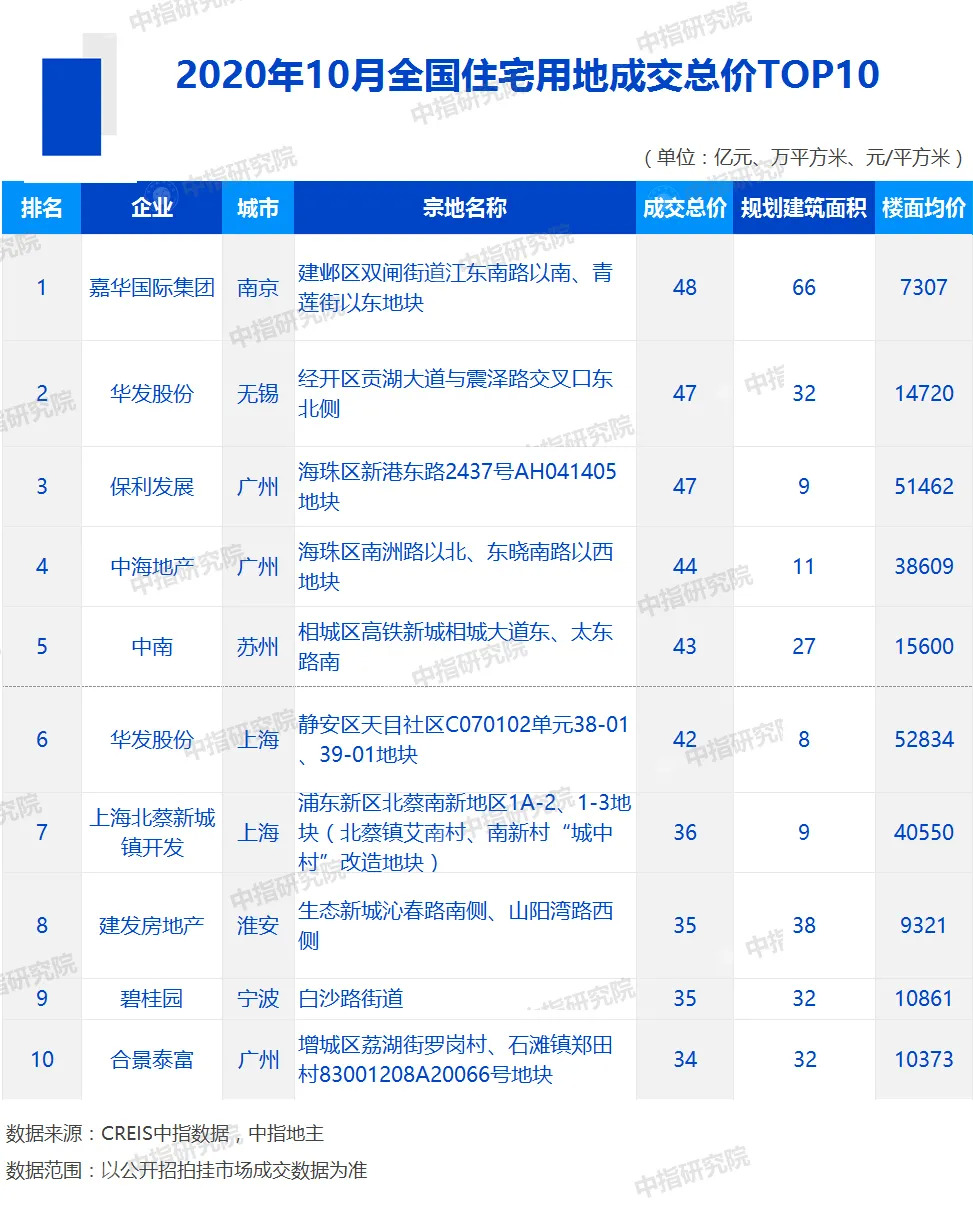Click planned area value 38
The image size is (973, 1215).
(804, 926)
